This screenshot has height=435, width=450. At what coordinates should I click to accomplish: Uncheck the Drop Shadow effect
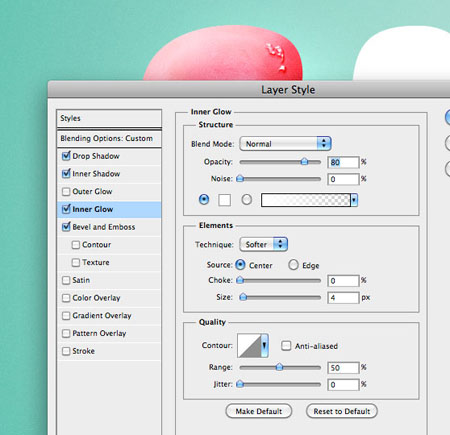[x=66, y=156]
